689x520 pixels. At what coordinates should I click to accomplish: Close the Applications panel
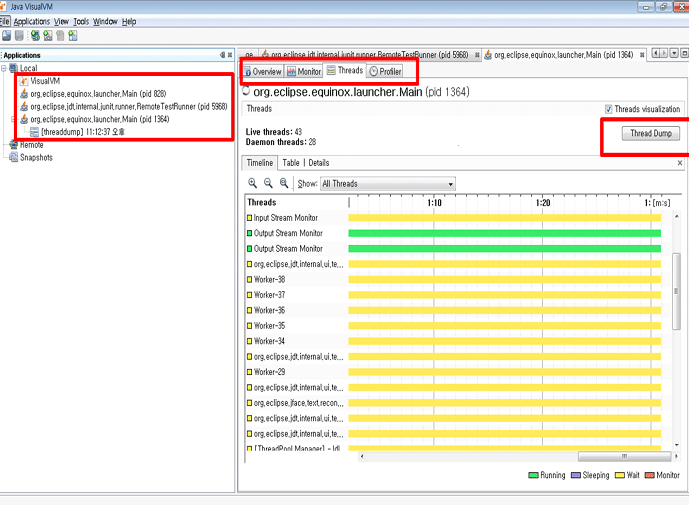click(x=230, y=55)
